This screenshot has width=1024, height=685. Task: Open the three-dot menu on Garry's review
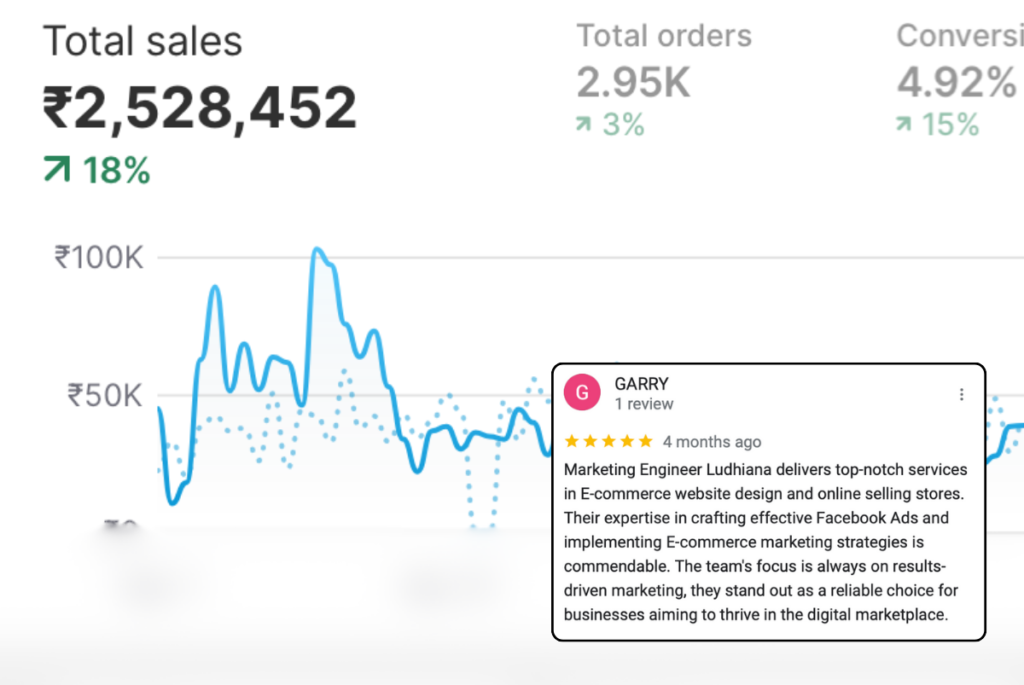pos(961,394)
